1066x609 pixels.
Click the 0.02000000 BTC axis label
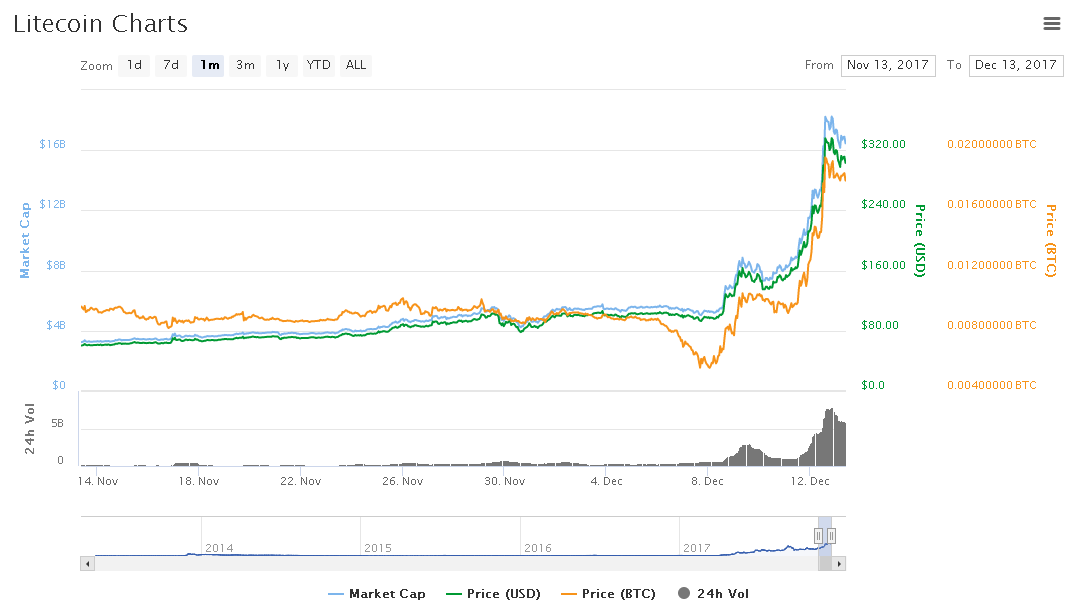992,144
